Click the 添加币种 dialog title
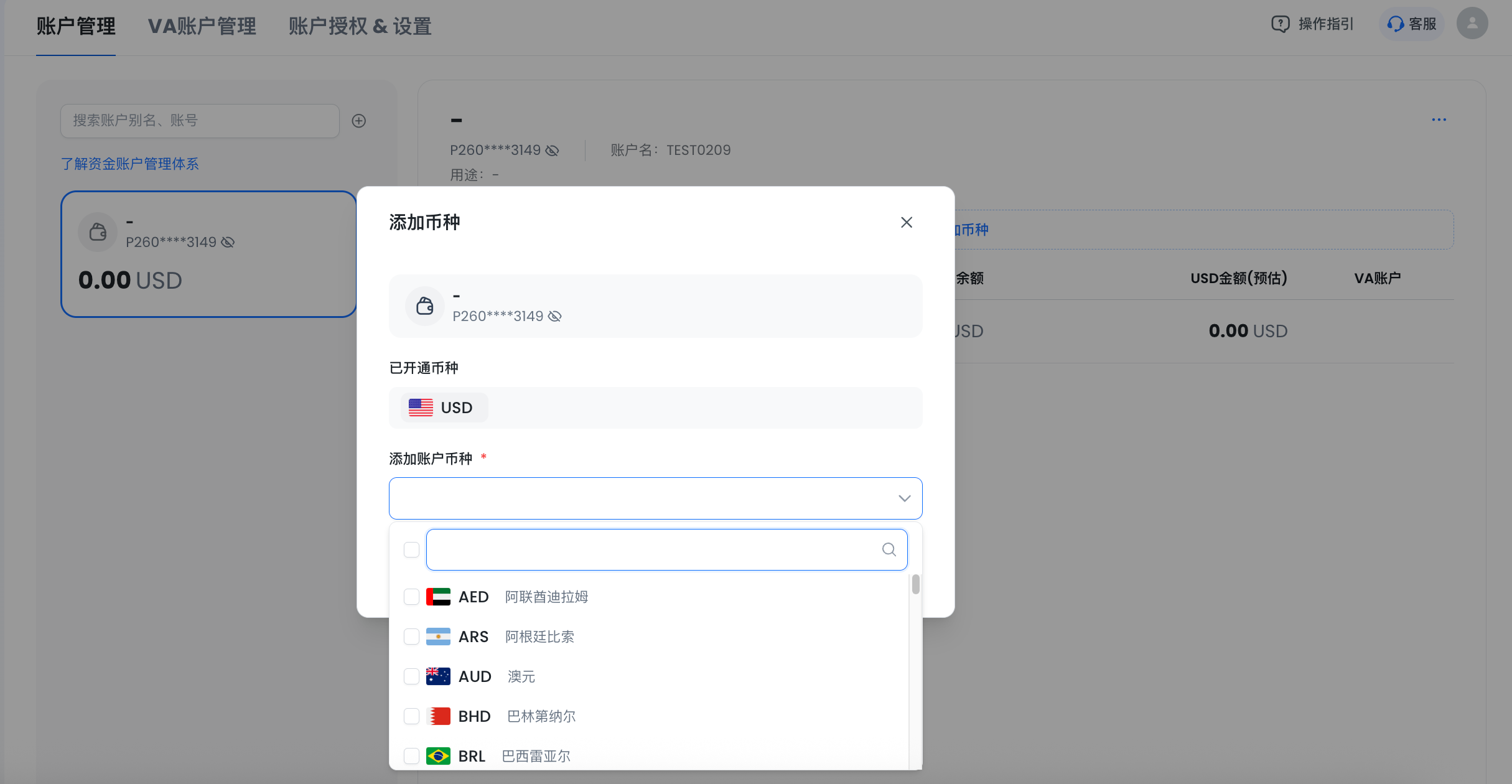Image resolution: width=1512 pixels, height=784 pixels. (424, 222)
